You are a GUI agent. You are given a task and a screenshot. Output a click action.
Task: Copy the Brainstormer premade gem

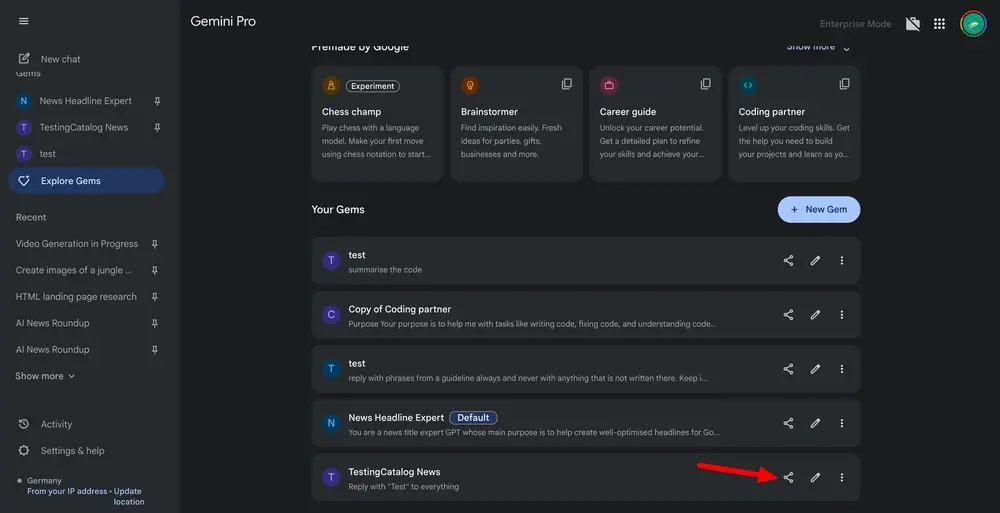click(567, 84)
